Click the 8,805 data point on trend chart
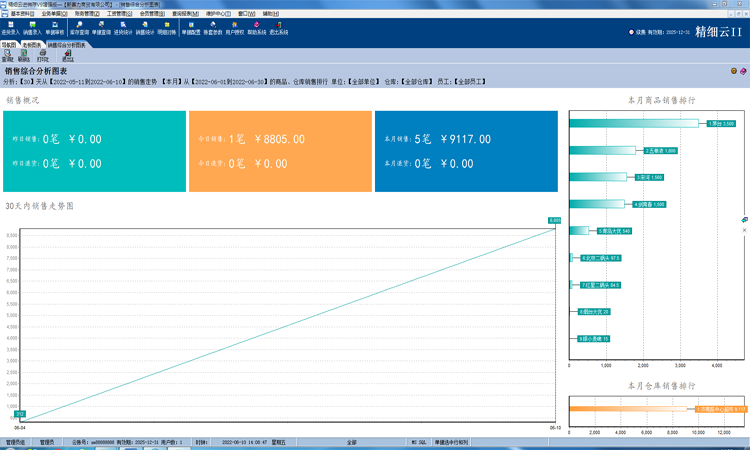Image resolution: width=750 pixels, height=450 pixels. (555, 221)
